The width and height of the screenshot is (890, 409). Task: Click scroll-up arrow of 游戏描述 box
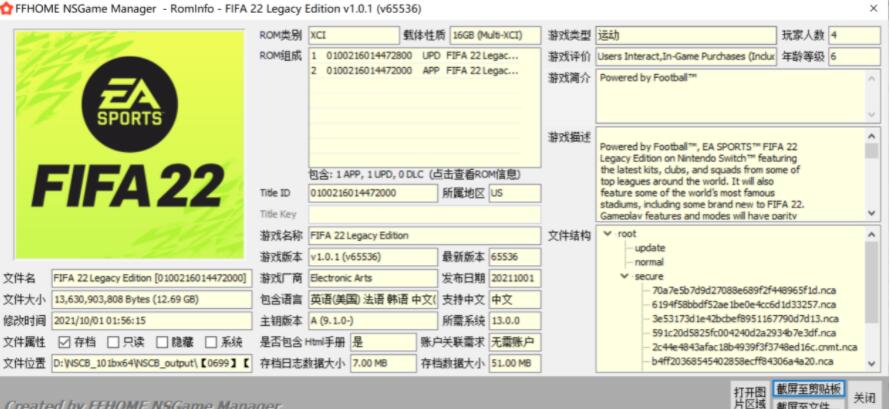tap(871, 137)
